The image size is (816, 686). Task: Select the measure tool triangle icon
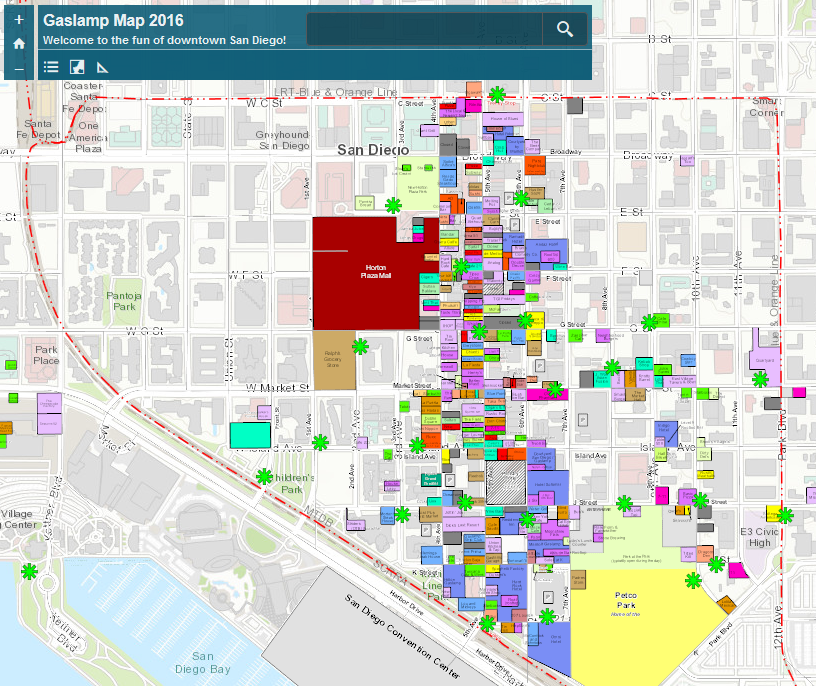coord(102,67)
